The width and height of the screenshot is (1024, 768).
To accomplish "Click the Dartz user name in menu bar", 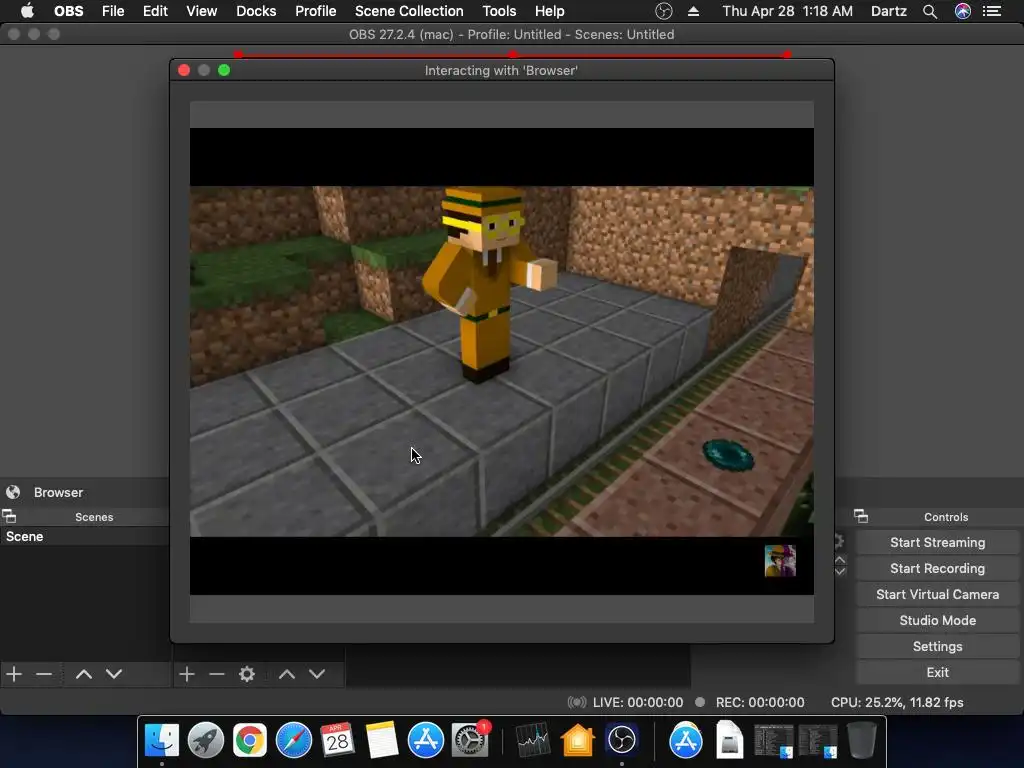I will (889, 11).
